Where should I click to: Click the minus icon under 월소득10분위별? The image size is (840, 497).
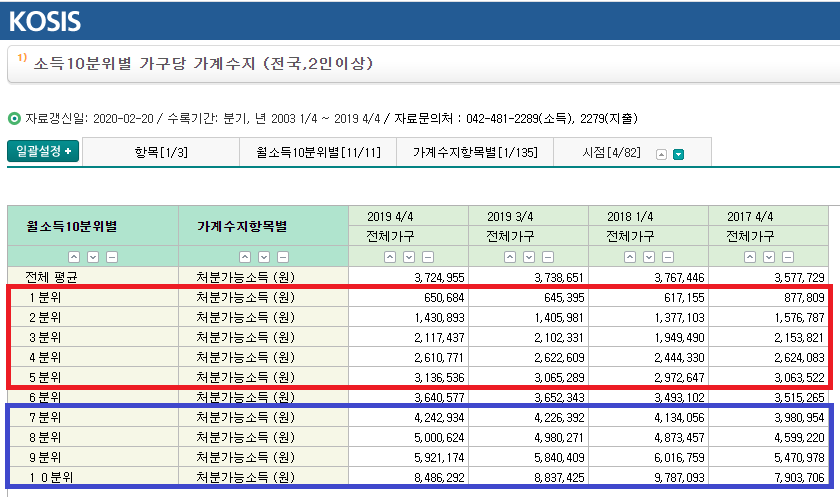pyautogui.click(x=112, y=257)
